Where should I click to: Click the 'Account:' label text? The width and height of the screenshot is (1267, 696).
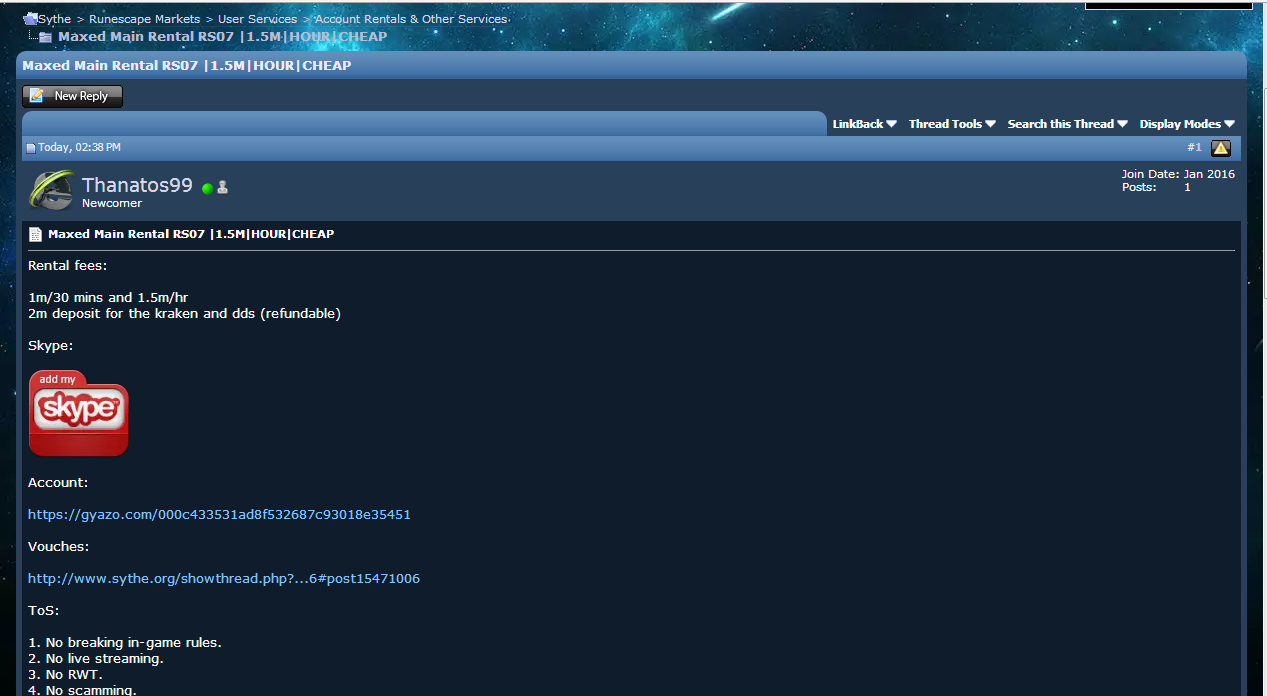(x=58, y=483)
